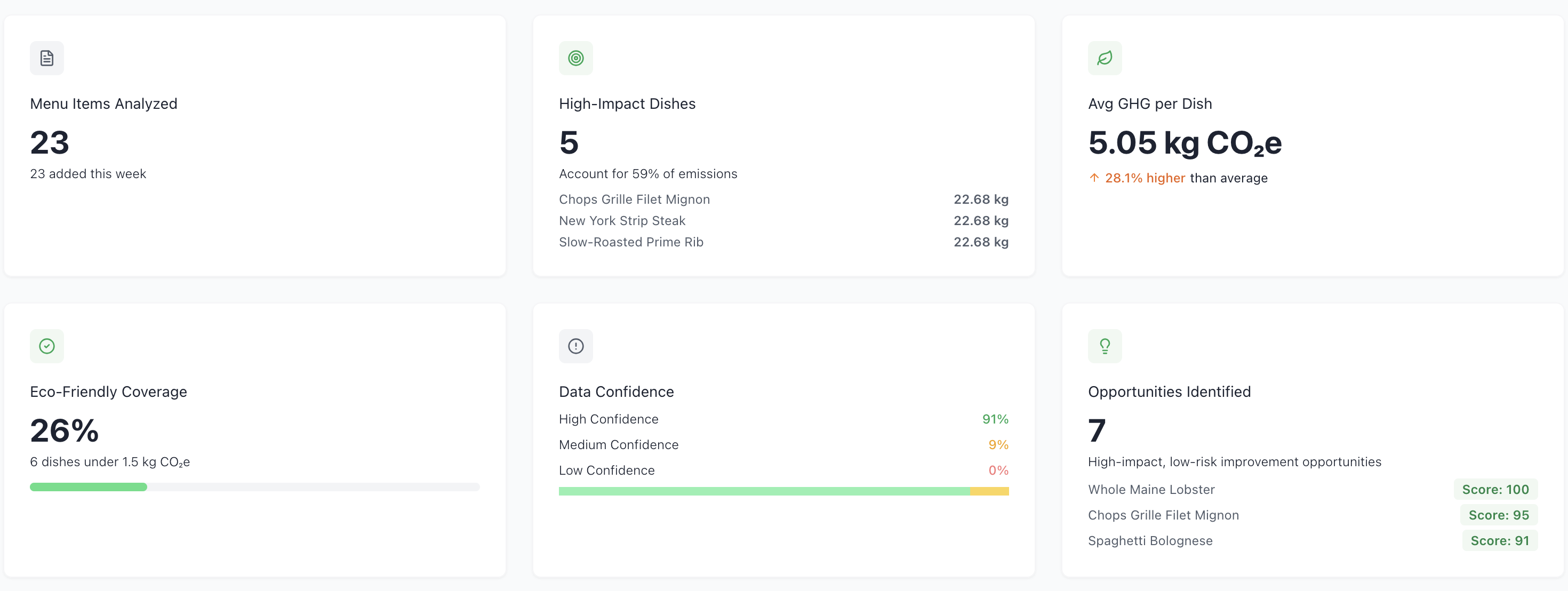Click the Score: 100 badge

(1496, 489)
